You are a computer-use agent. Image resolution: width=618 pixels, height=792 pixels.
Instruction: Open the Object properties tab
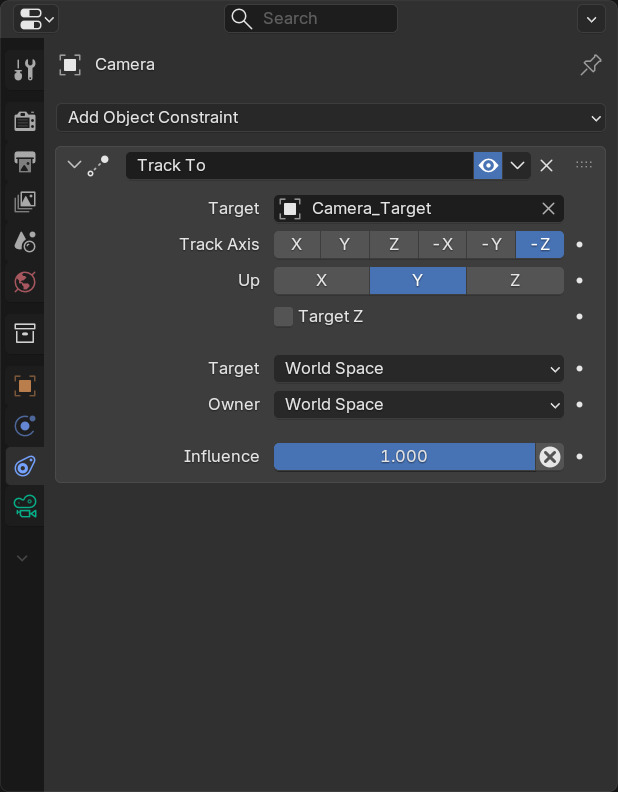pos(25,386)
